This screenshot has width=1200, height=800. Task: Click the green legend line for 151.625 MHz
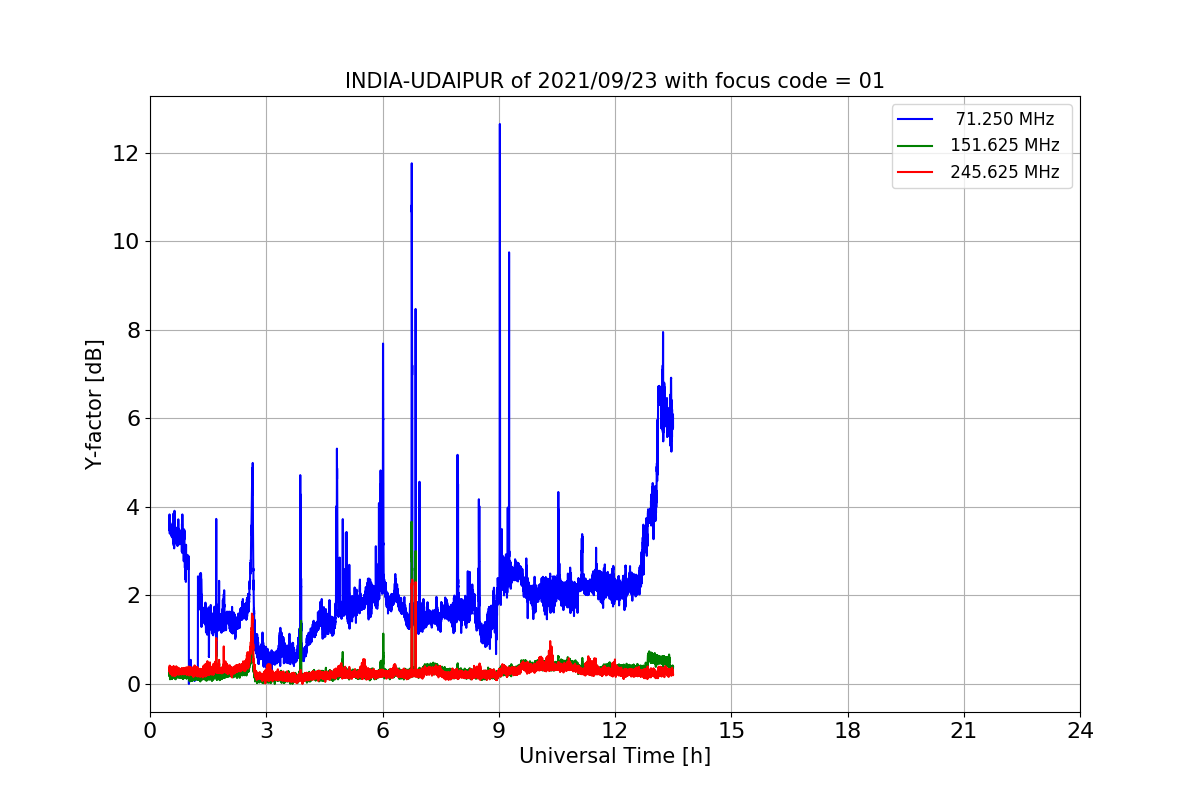(x=915, y=146)
